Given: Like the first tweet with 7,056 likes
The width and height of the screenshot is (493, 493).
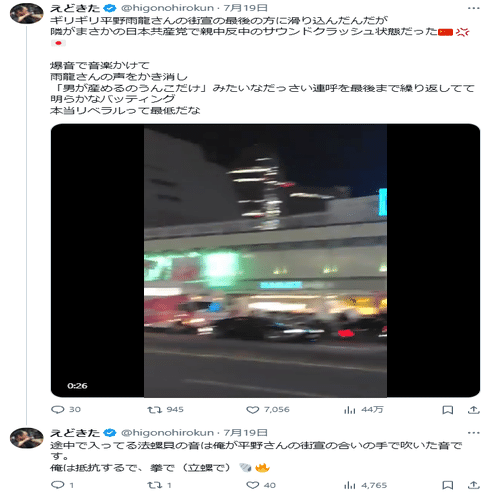Looking at the screenshot, I should pyautogui.click(x=268, y=409).
